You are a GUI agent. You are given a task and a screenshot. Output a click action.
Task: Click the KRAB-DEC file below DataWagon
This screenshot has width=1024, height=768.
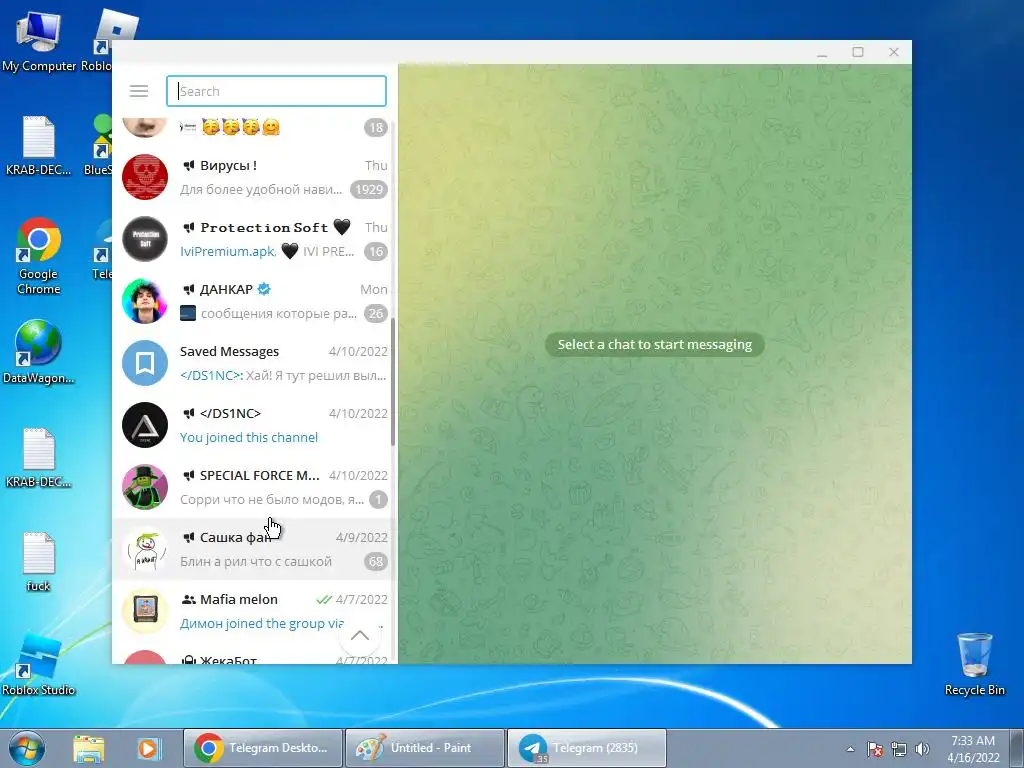pyautogui.click(x=39, y=458)
